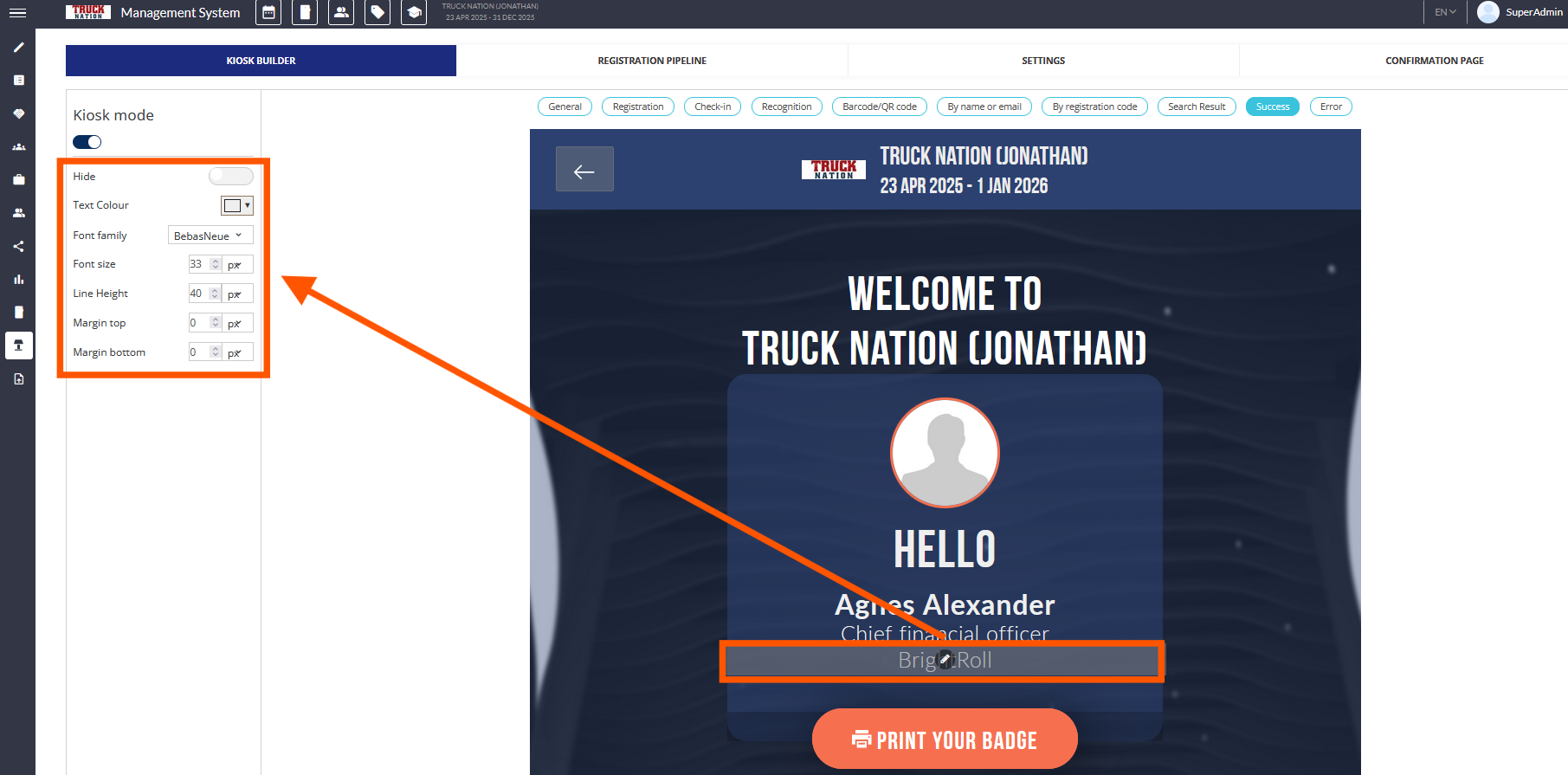This screenshot has width=1568, height=775.
Task: Open the EN language selector
Action: coord(1445,12)
